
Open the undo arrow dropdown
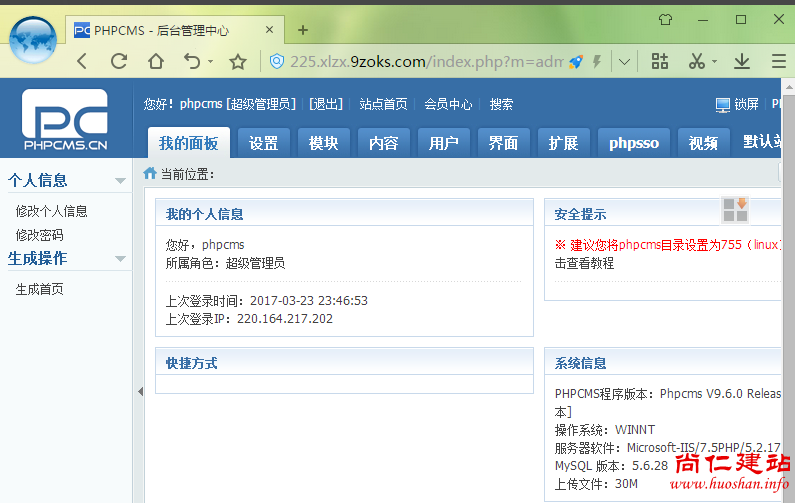tap(210, 63)
